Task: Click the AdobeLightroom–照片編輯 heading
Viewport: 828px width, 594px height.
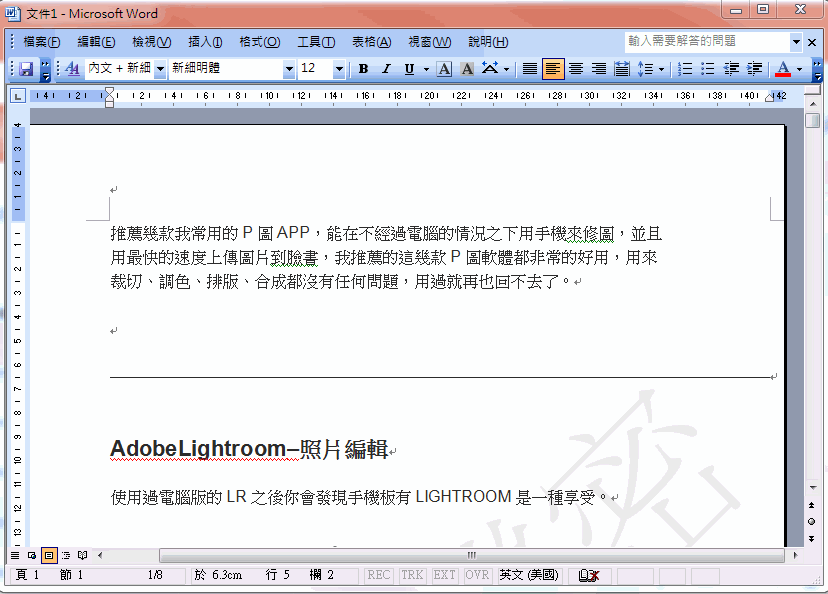Action: tap(249, 449)
